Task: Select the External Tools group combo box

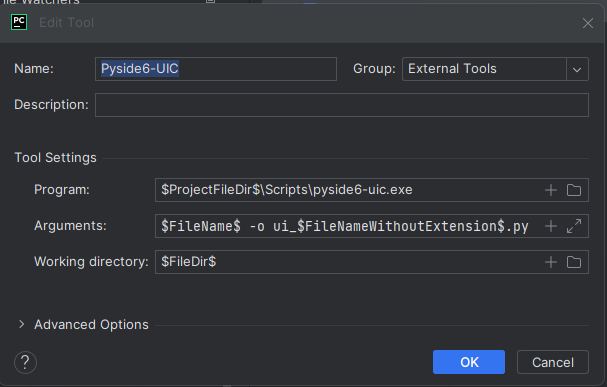Action: 495,69
